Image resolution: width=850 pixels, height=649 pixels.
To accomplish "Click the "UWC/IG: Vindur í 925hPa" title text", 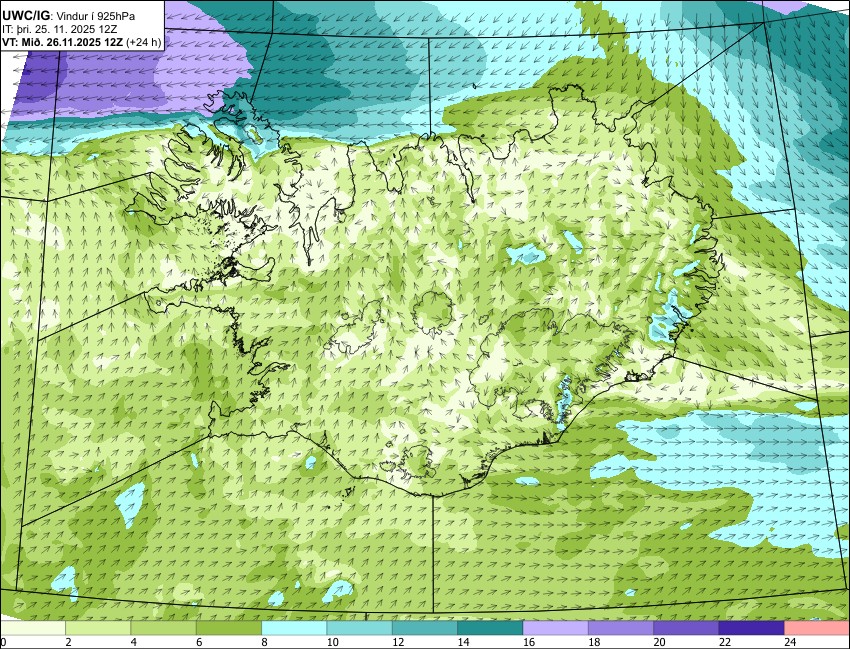I will [x=68, y=16].
